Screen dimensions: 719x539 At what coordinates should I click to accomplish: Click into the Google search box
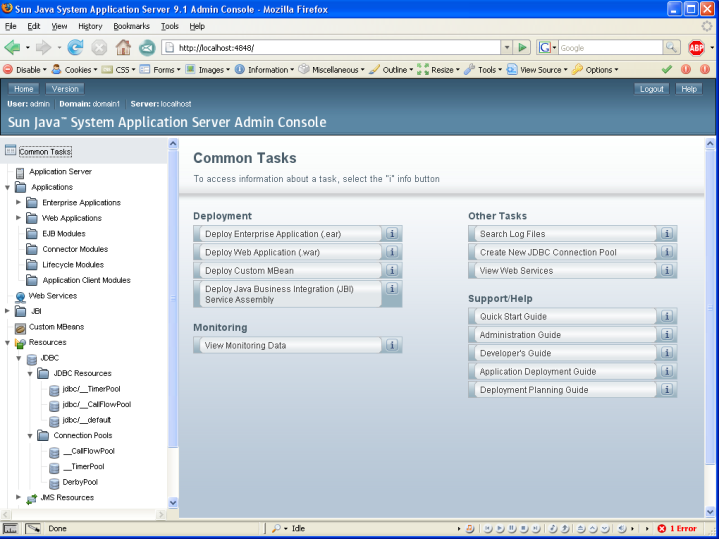pyautogui.click(x=610, y=47)
